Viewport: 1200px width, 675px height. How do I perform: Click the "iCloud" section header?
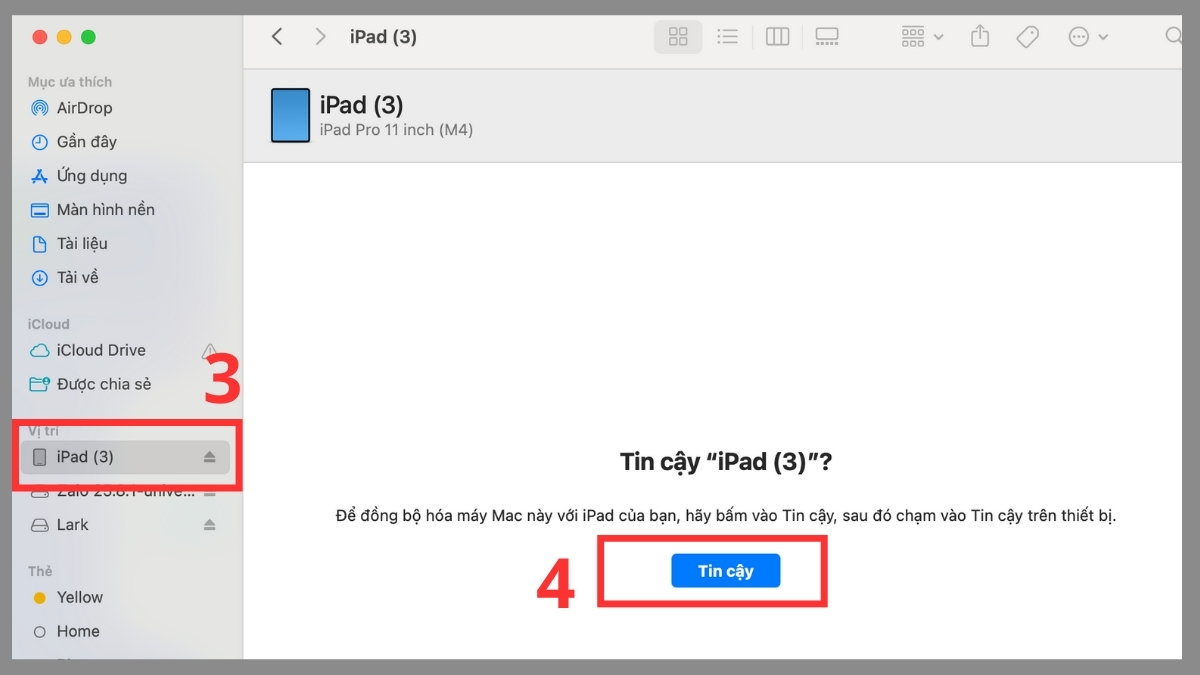coord(49,324)
